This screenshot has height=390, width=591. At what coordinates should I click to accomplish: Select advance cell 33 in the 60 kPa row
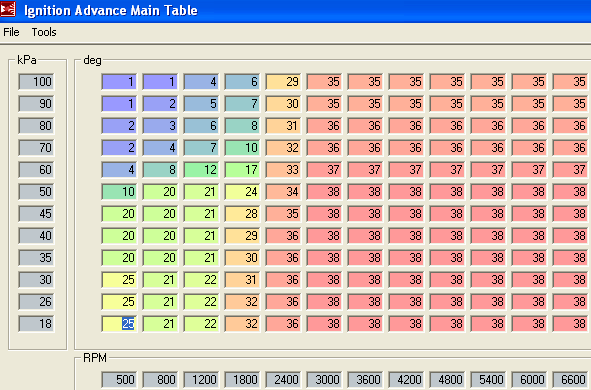coord(283,170)
